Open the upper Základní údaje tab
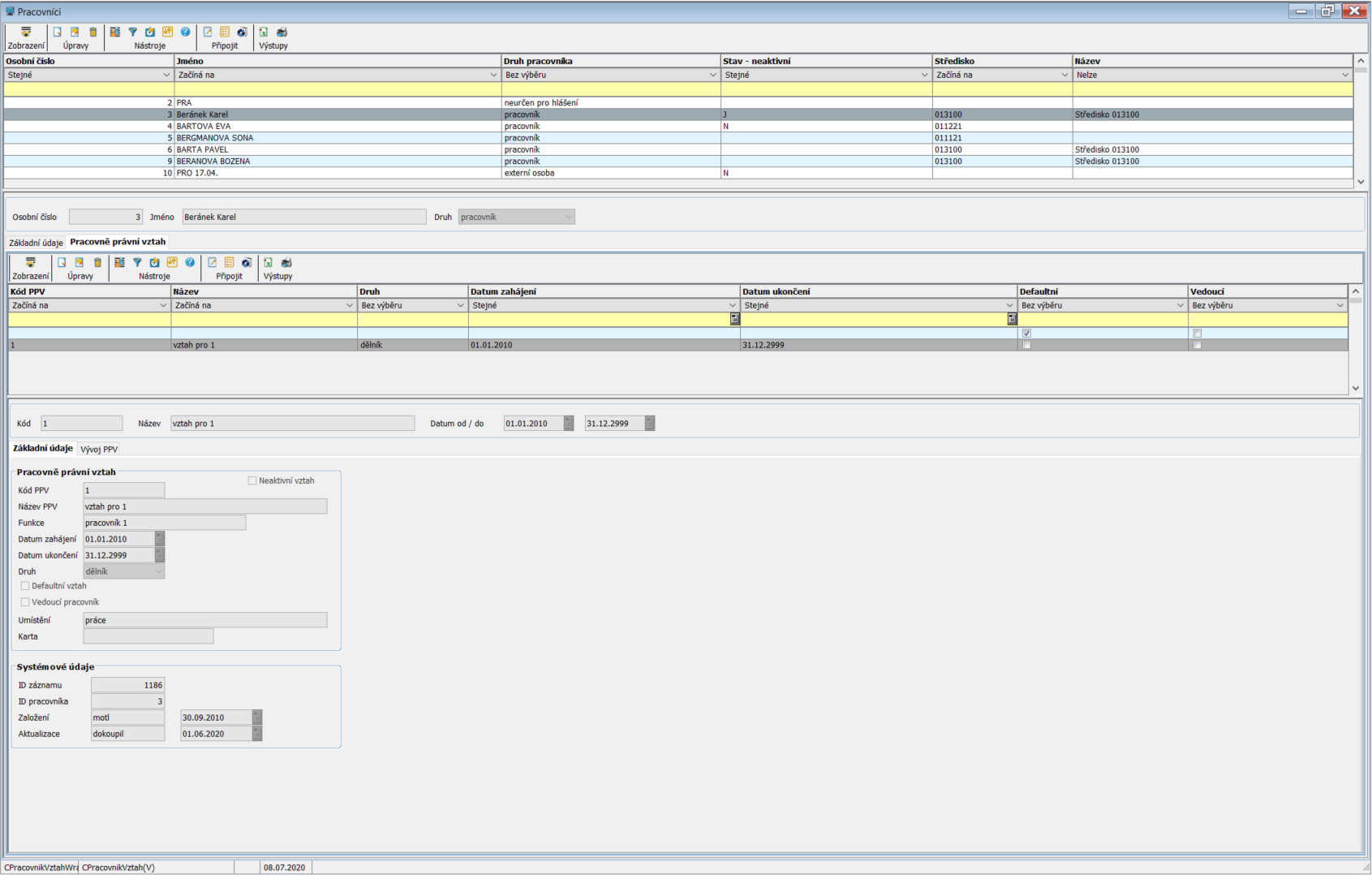The height and width of the screenshot is (875, 1372). pos(36,243)
